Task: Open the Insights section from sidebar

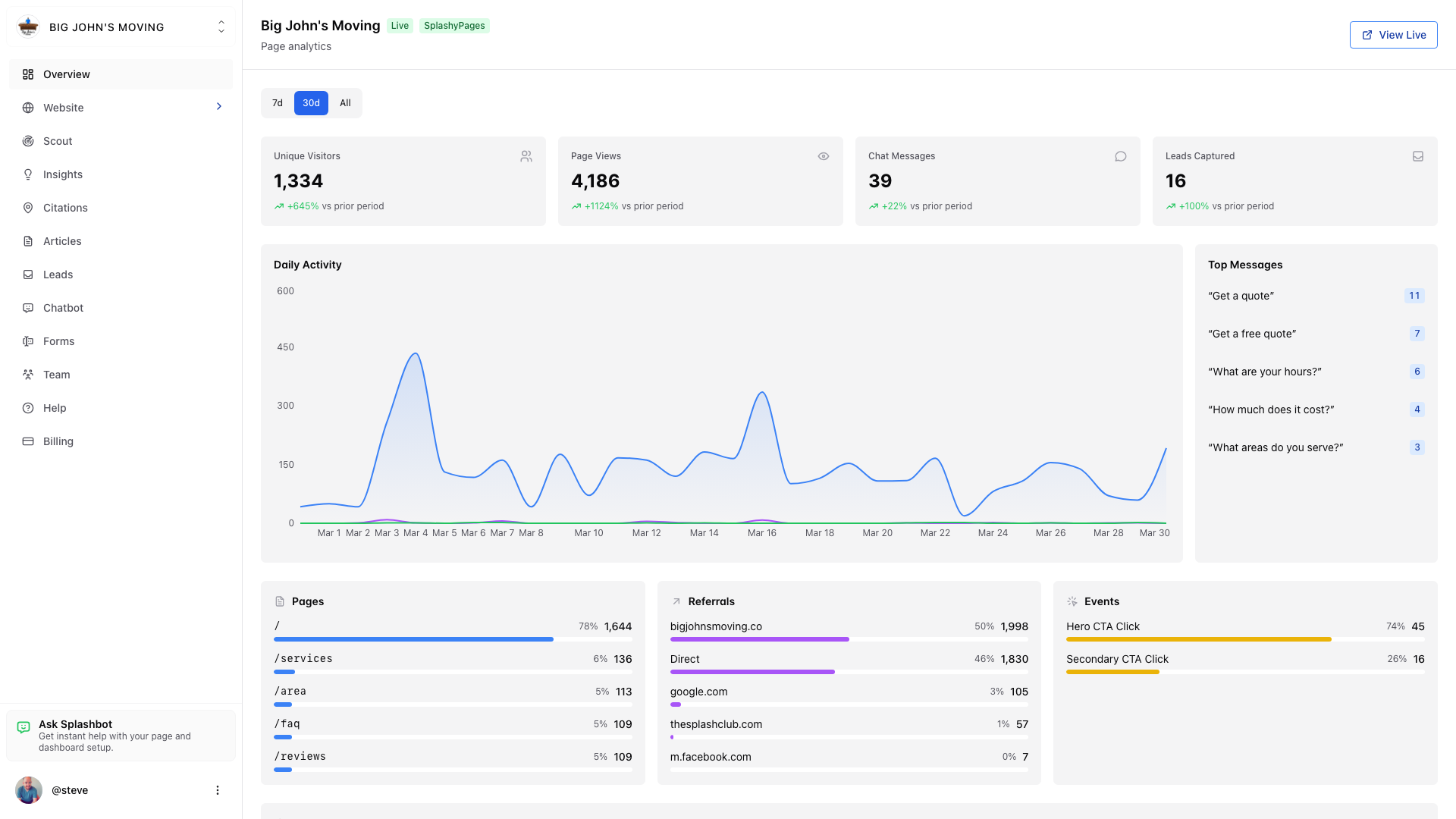Action: pyautogui.click(x=63, y=174)
